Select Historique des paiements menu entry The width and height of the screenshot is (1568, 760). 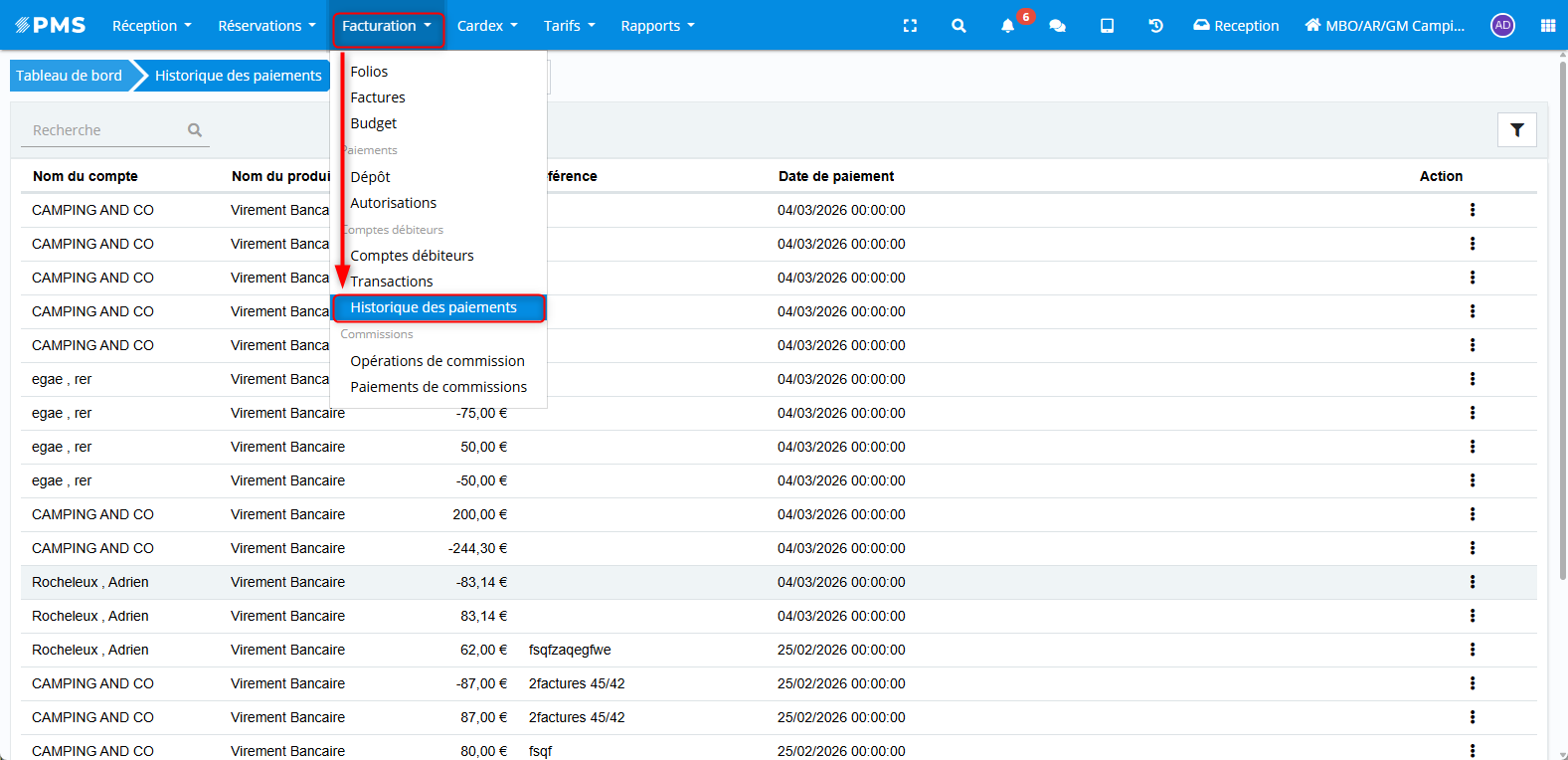(x=434, y=307)
